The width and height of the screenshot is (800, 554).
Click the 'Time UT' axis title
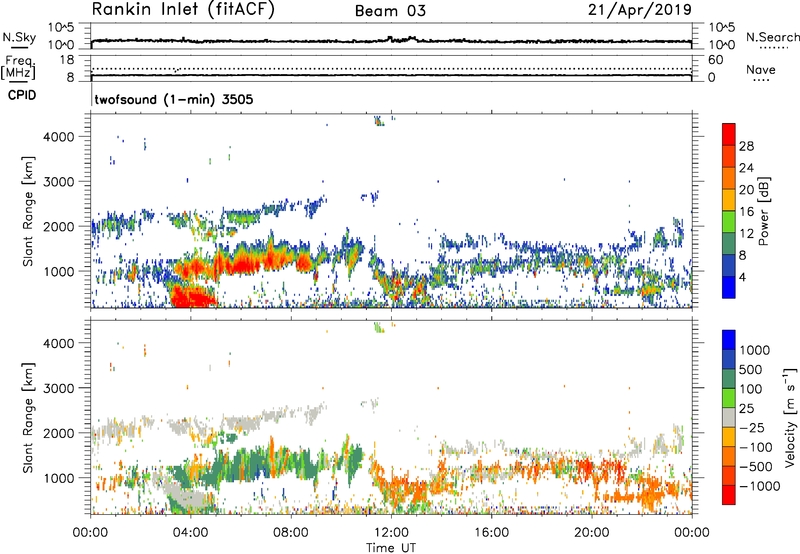click(x=391, y=547)
